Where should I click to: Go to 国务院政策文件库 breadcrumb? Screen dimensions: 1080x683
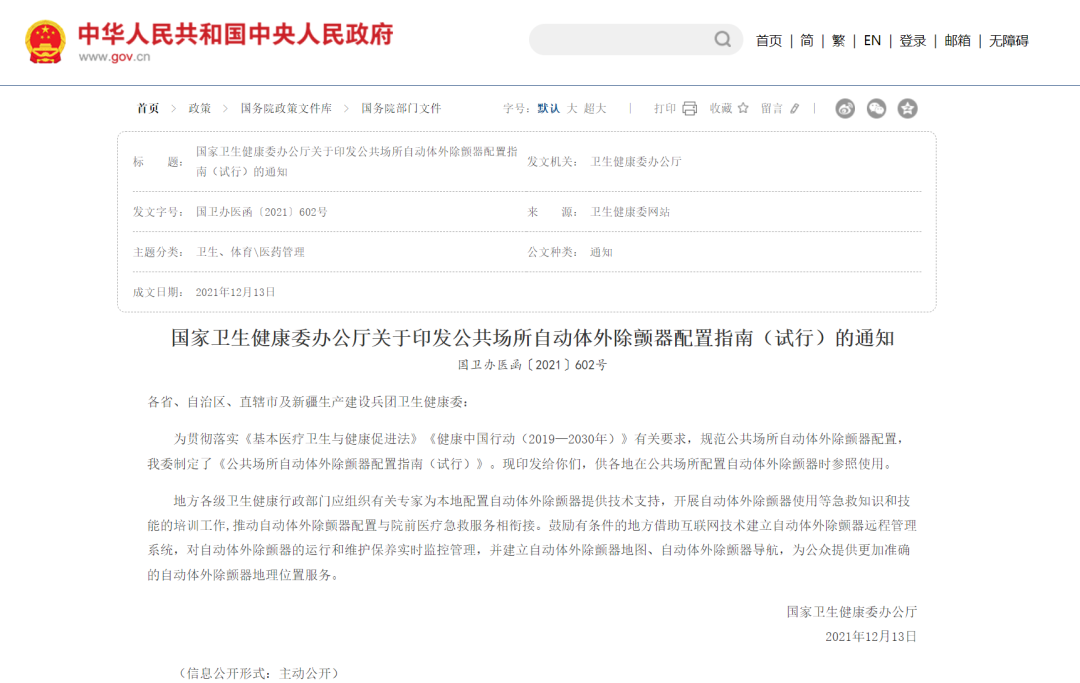[286, 108]
